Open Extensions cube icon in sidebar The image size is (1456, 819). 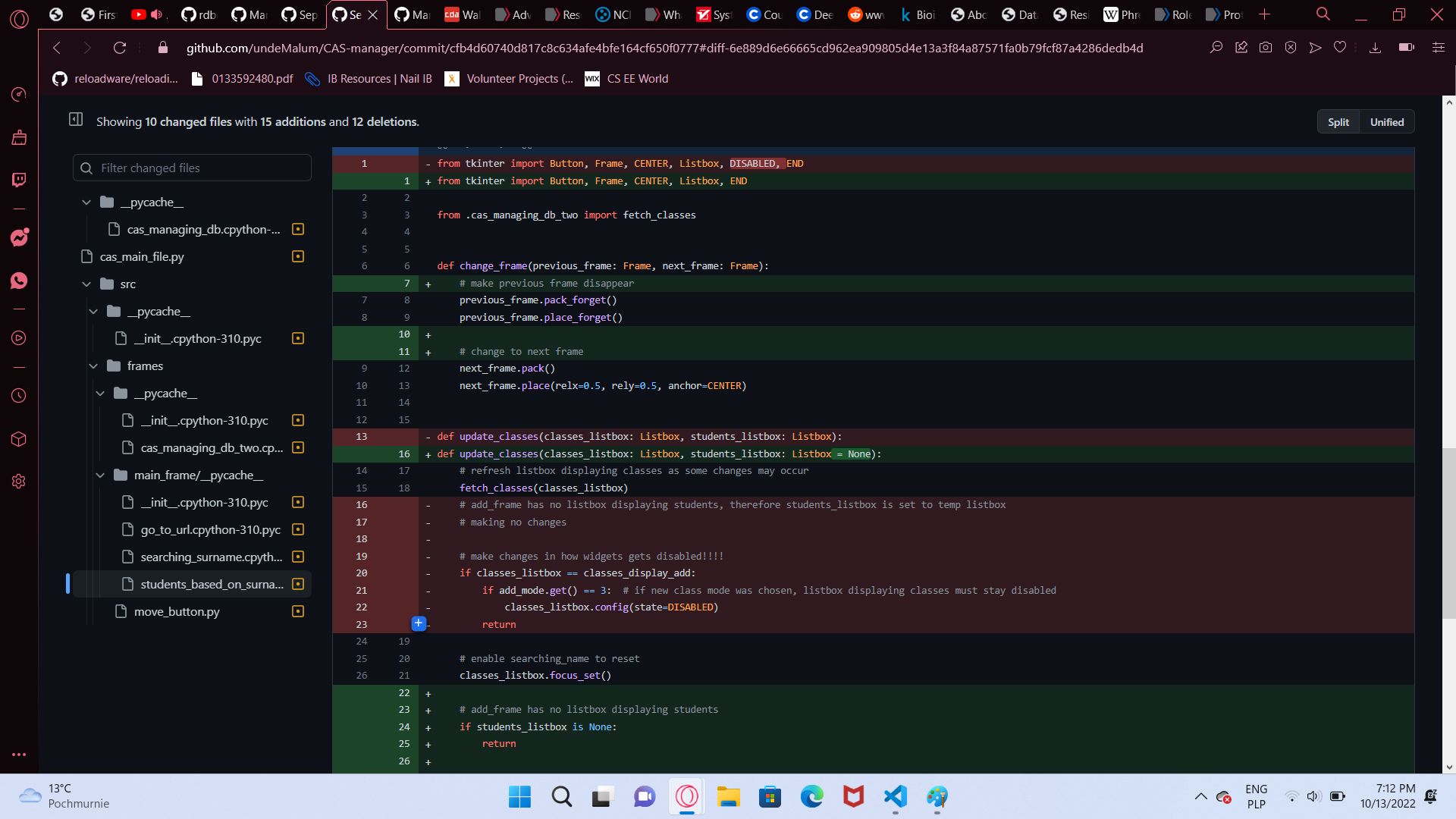pyautogui.click(x=19, y=439)
